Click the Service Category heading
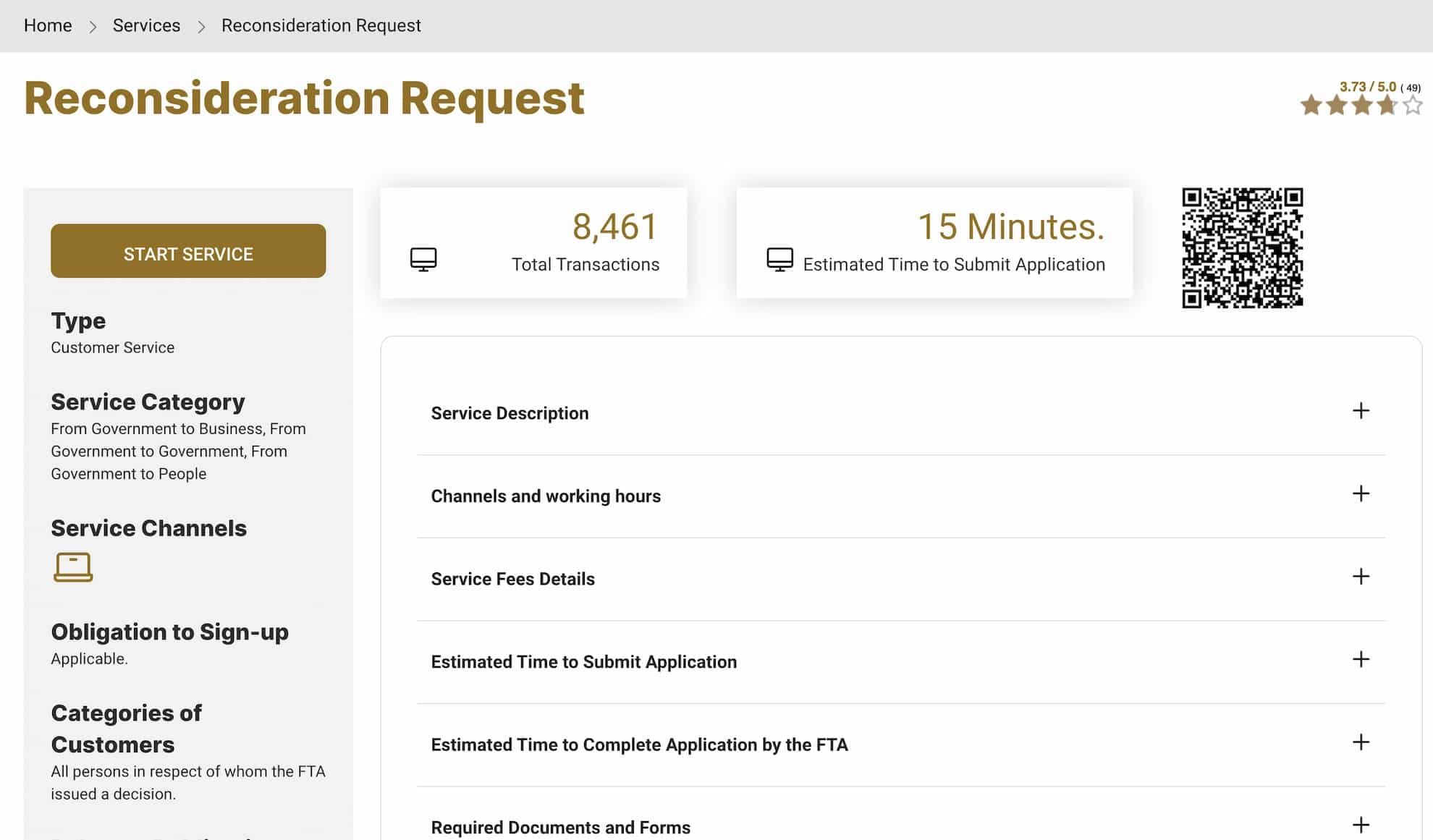The width and height of the screenshot is (1433, 840). point(148,402)
